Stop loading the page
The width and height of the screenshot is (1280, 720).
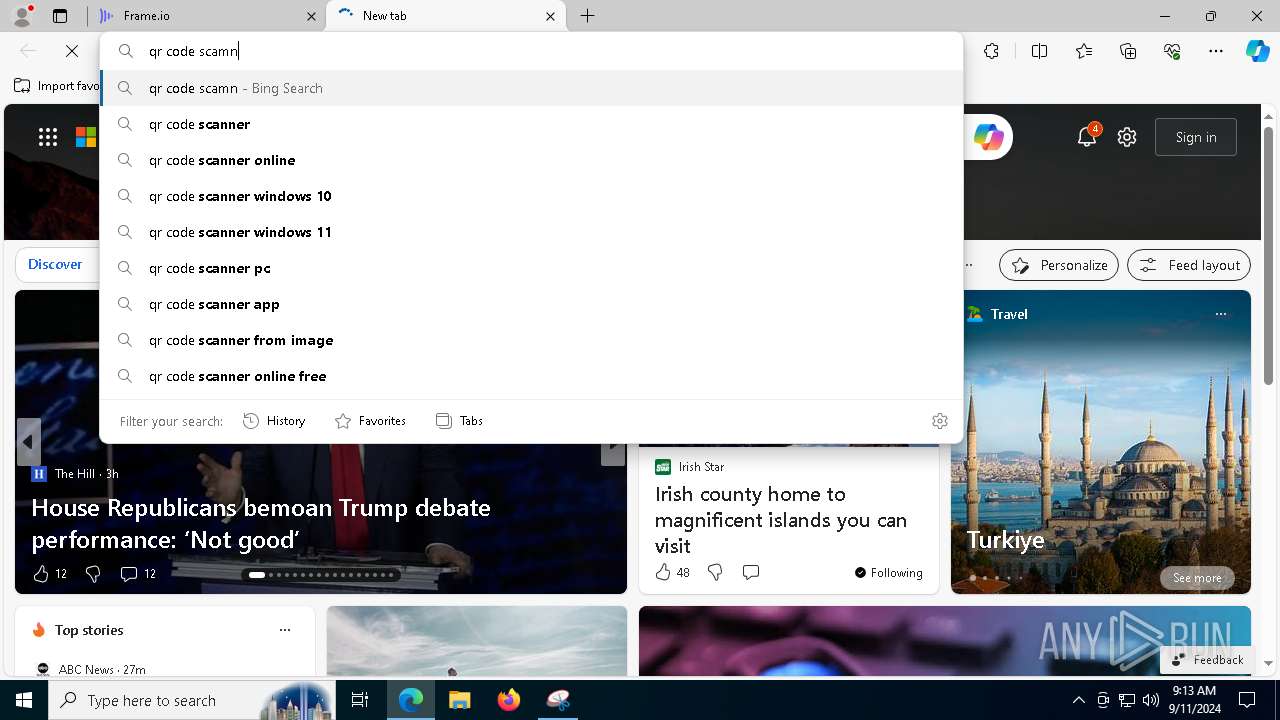[x=72, y=51]
